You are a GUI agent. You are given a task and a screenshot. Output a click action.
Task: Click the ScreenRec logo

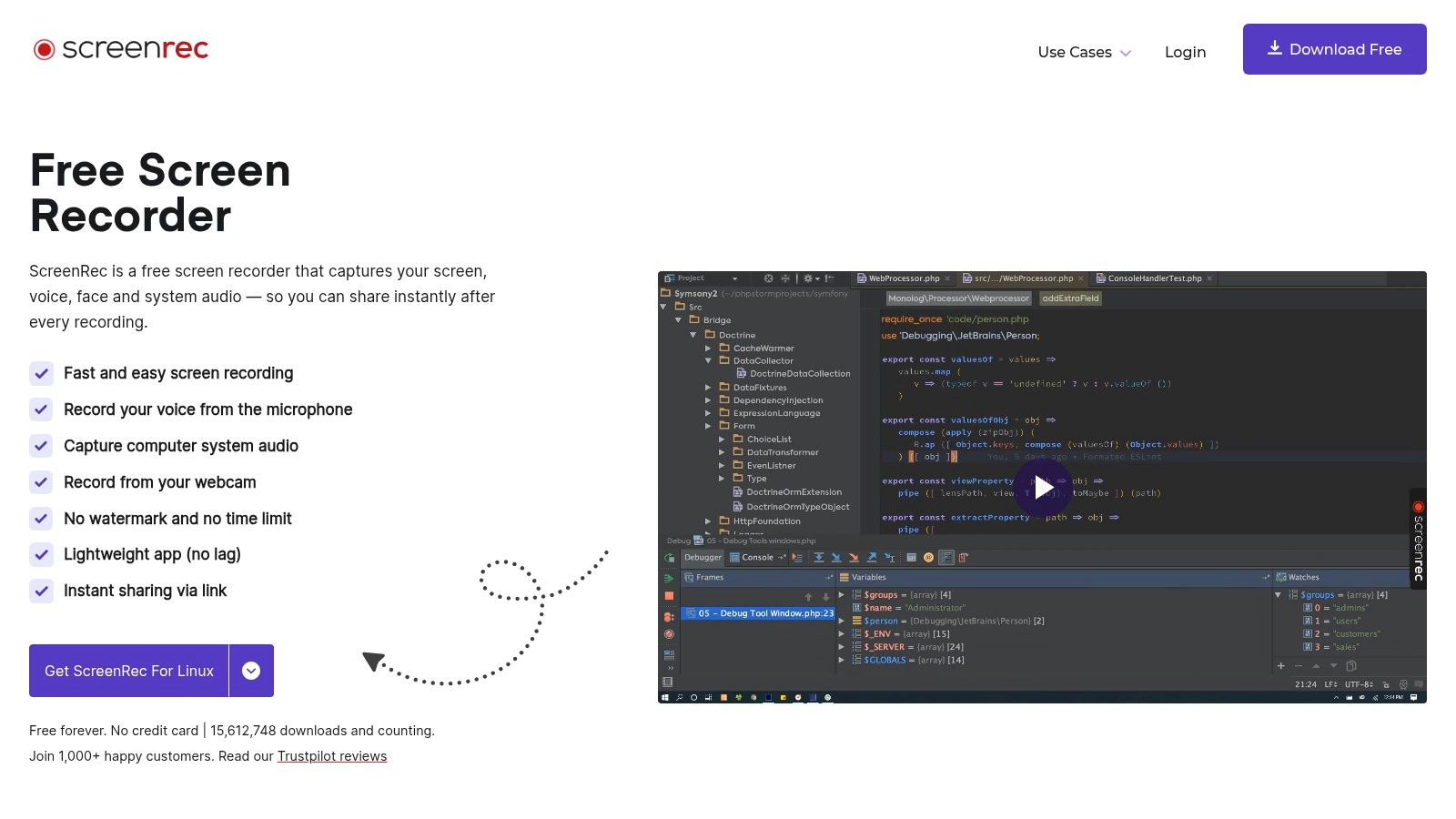(121, 49)
